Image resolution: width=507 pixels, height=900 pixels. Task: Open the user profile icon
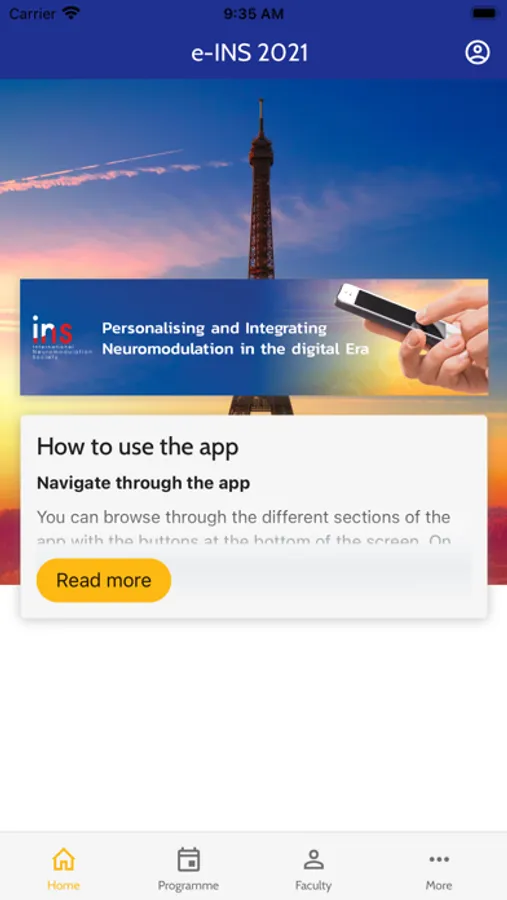(x=477, y=53)
